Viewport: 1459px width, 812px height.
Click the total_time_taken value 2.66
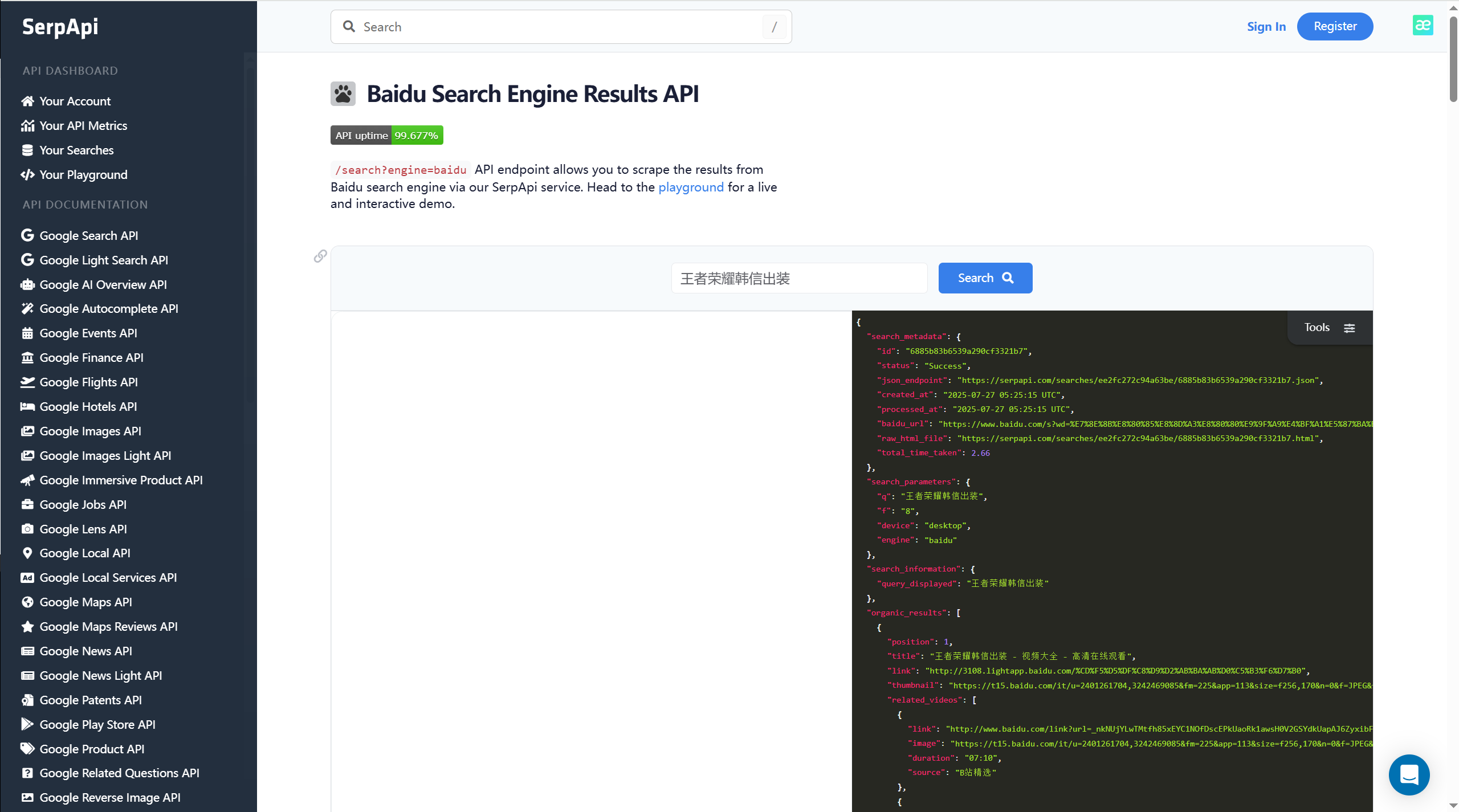pyautogui.click(x=980, y=453)
